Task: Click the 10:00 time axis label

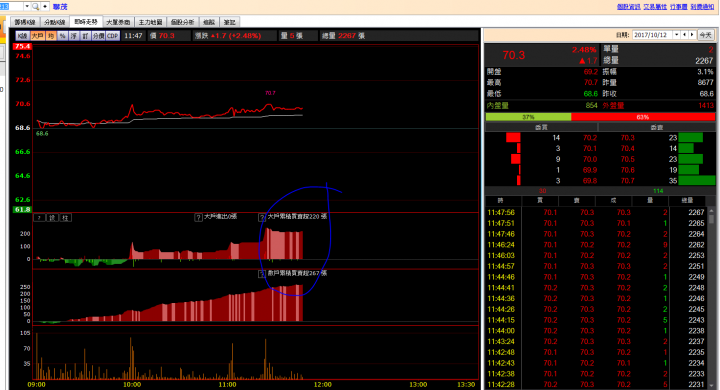Action: click(132, 384)
